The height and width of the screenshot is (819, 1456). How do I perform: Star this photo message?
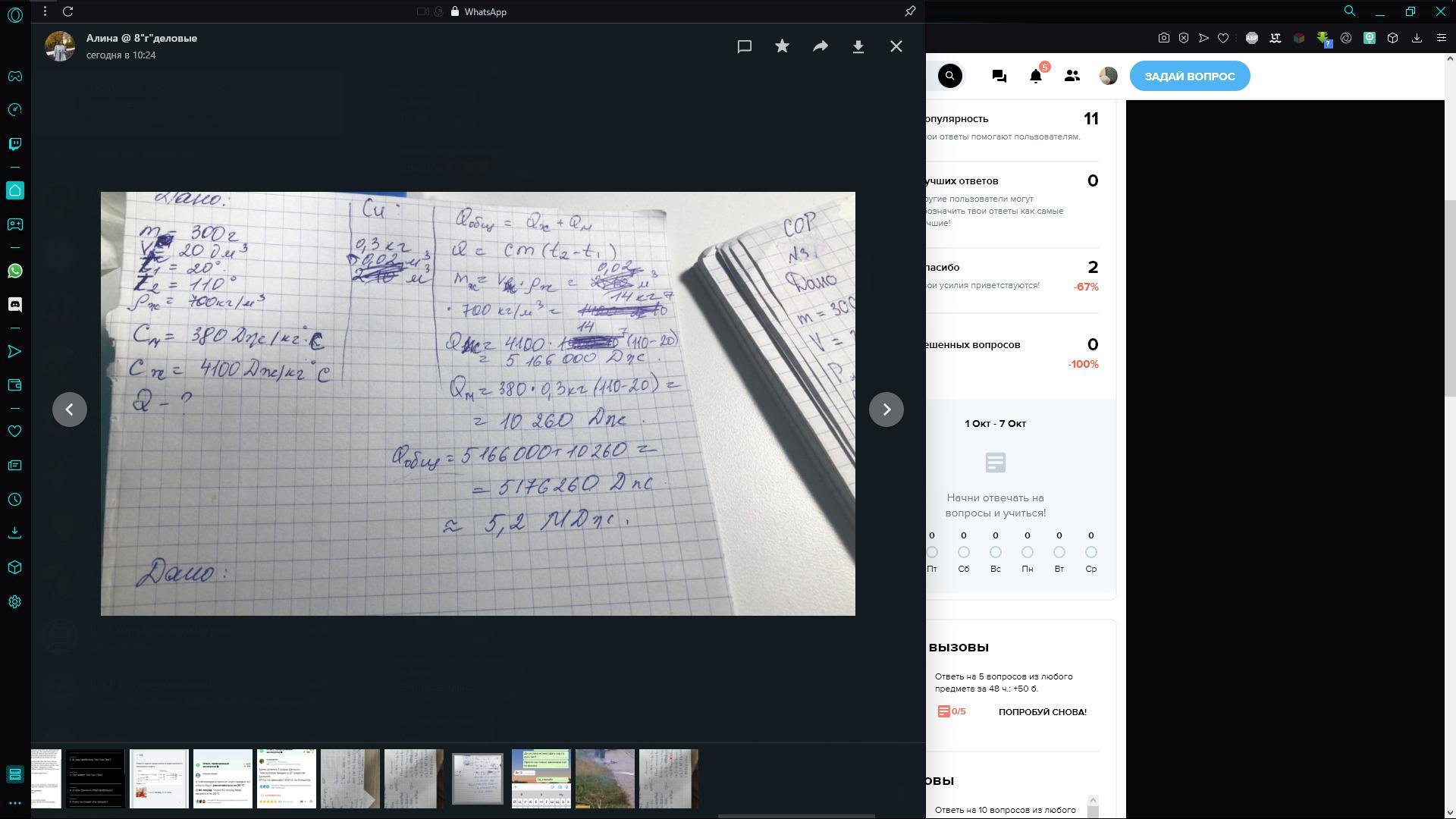click(x=782, y=46)
